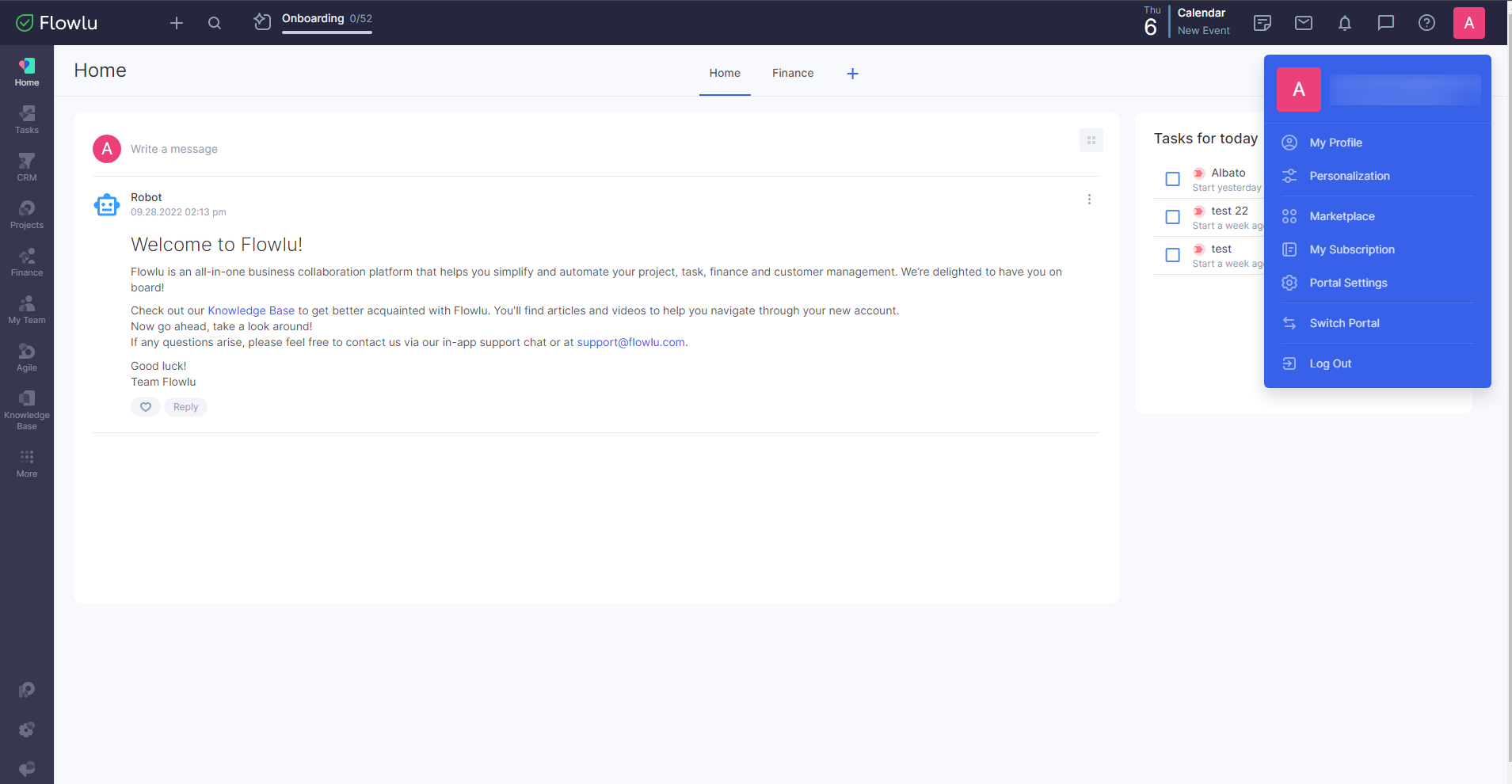Open the Agile sidebar module
Screen dimensions: 1512x784
[27, 356]
